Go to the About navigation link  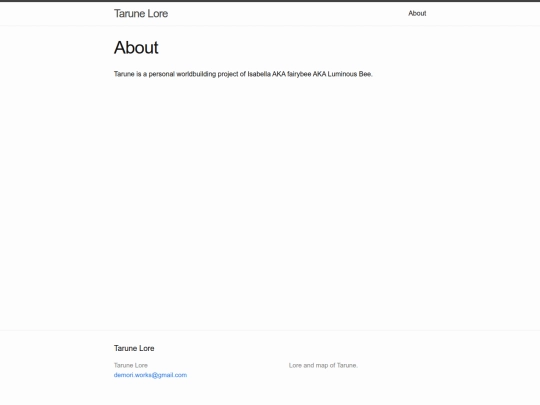[417, 13]
